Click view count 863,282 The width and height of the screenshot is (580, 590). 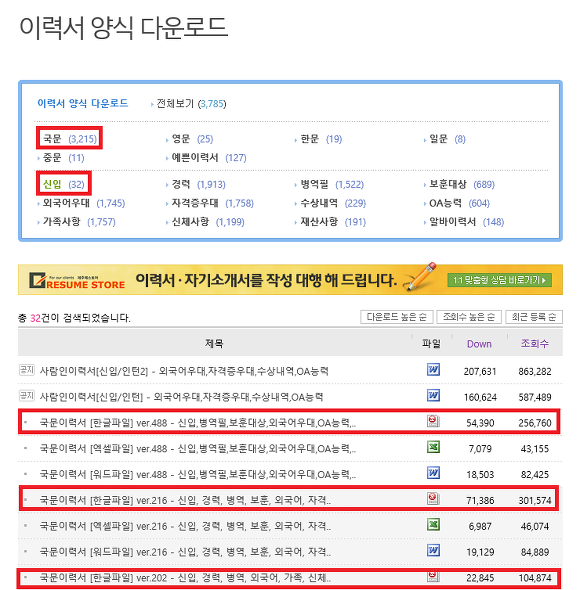point(535,372)
